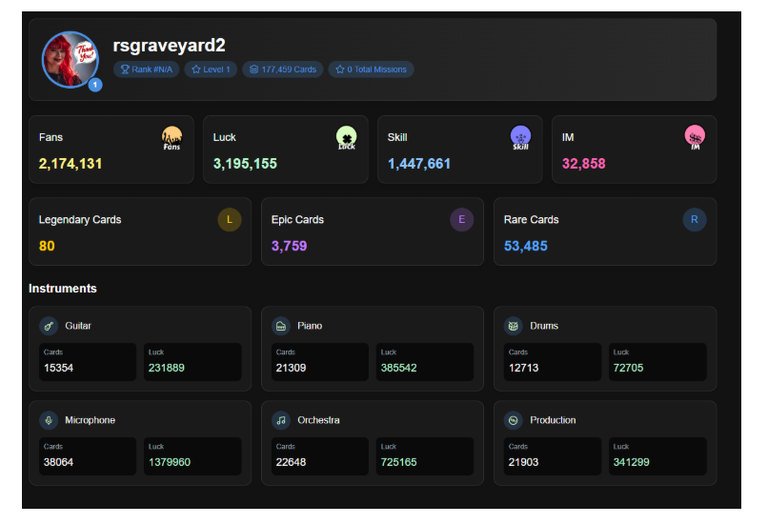Click the Orchestra music note icon

281,421
